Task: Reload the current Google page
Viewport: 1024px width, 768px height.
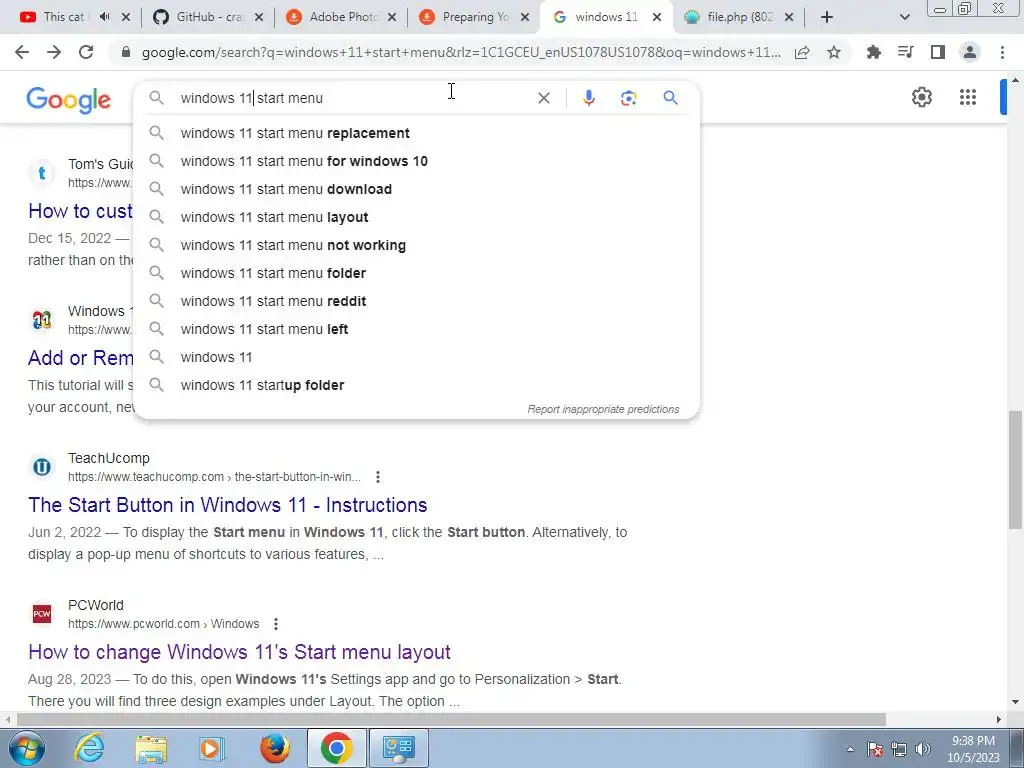Action: point(86,52)
